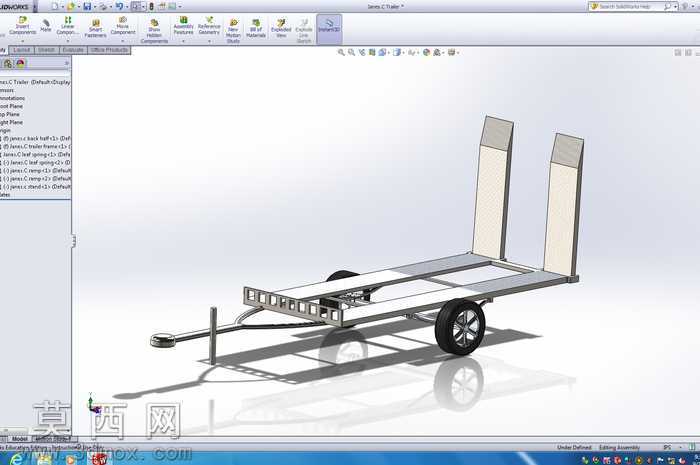Click the Print icon
Screen dimensions: 700x465
pos(104,6)
